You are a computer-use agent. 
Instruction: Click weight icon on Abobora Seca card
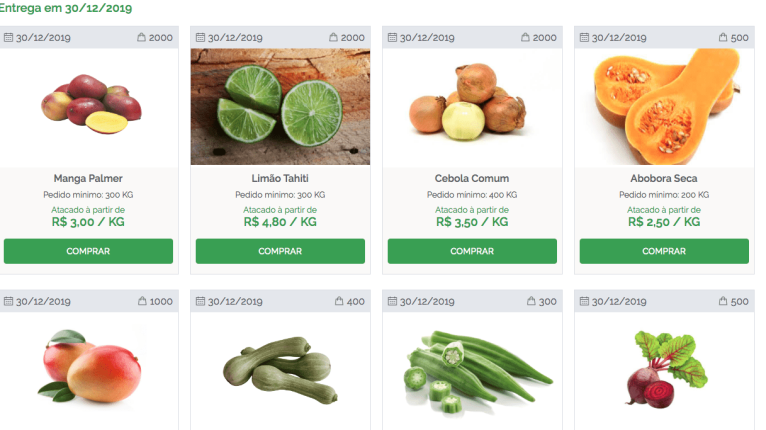723,38
